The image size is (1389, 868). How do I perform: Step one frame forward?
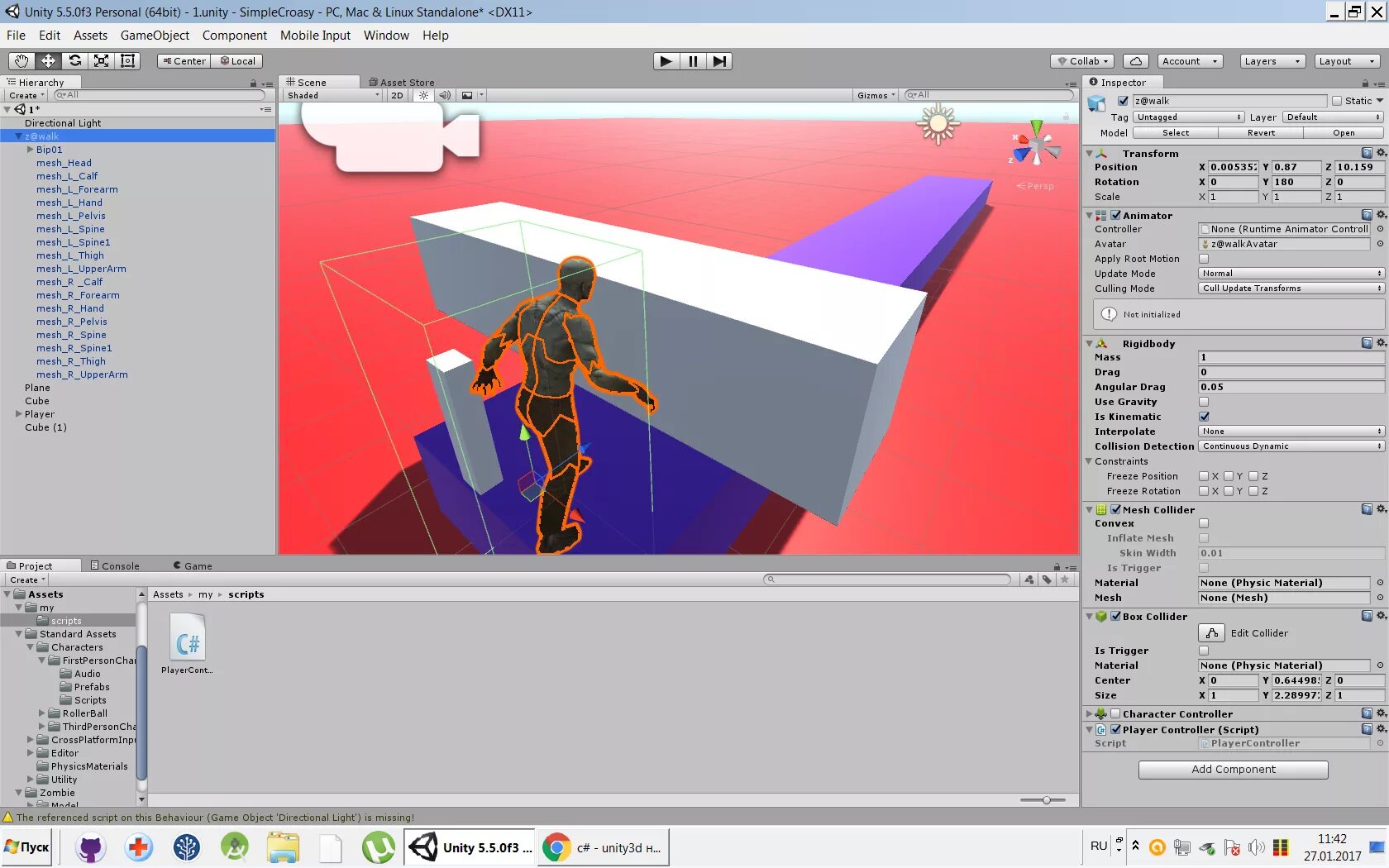(x=719, y=61)
